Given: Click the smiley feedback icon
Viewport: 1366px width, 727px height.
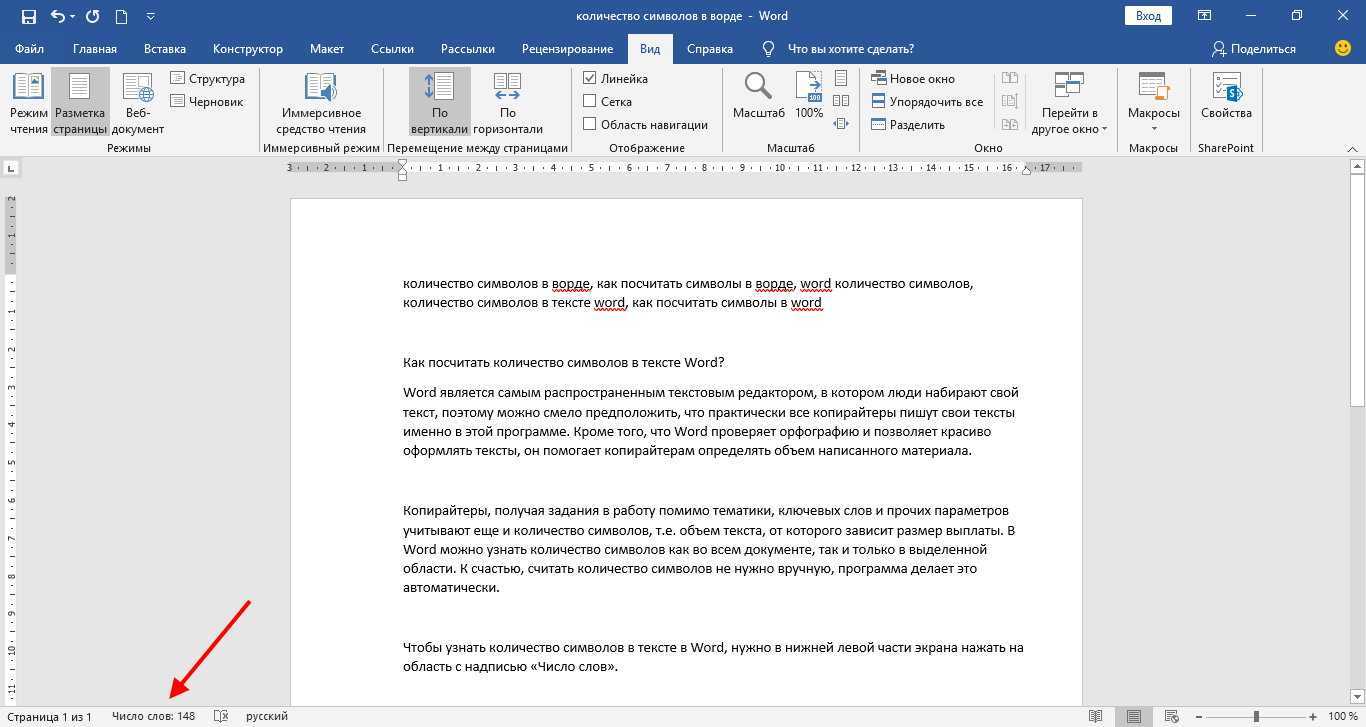Looking at the screenshot, I should 1343,48.
